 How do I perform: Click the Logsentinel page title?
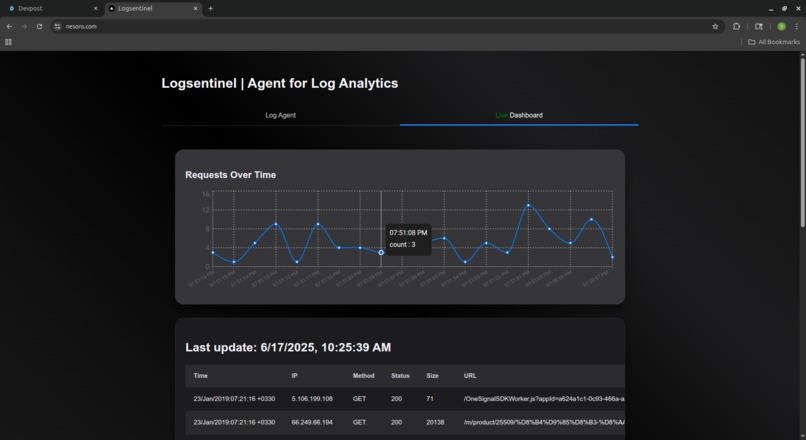pos(280,83)
